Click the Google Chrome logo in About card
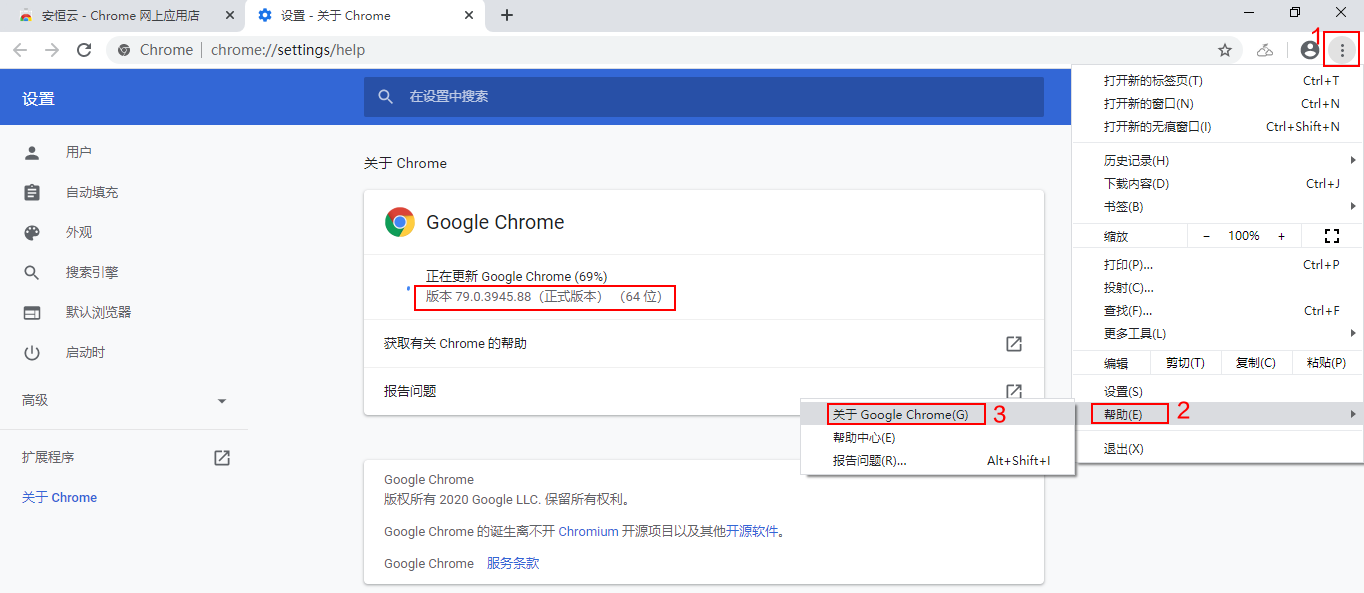Image resolution: width=1364 pixels, height=593 pixels. 399,222
